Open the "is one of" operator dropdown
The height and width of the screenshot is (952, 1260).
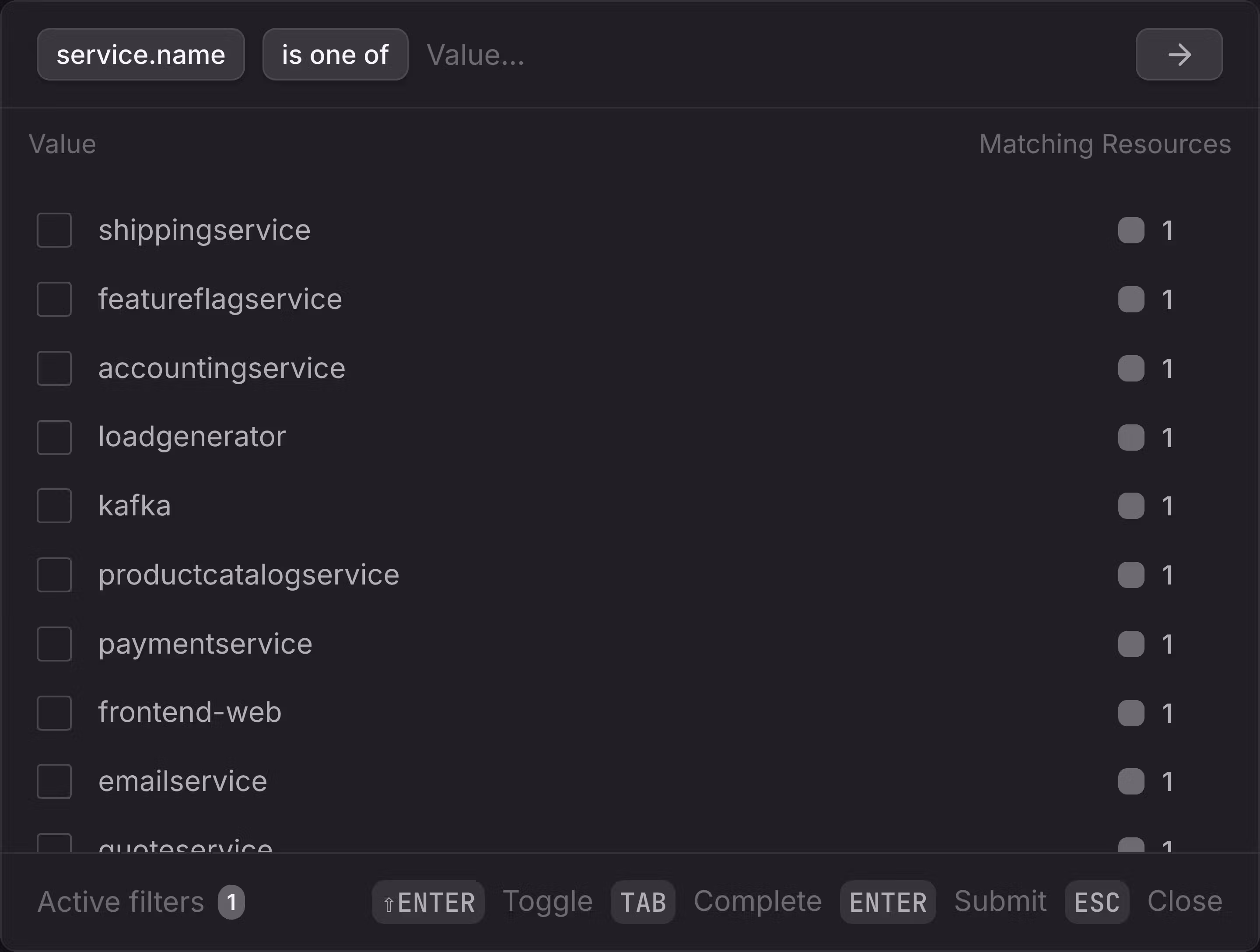pos(335,55)
